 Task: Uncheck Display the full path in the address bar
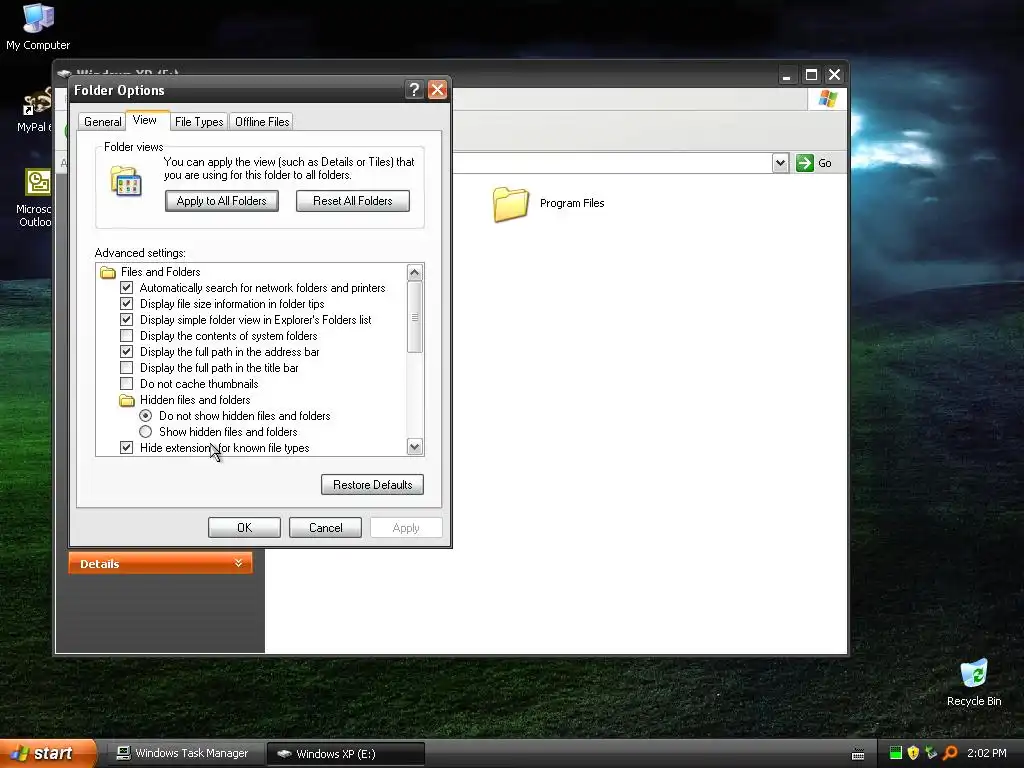pyautogui.click(x=127, y=352)
